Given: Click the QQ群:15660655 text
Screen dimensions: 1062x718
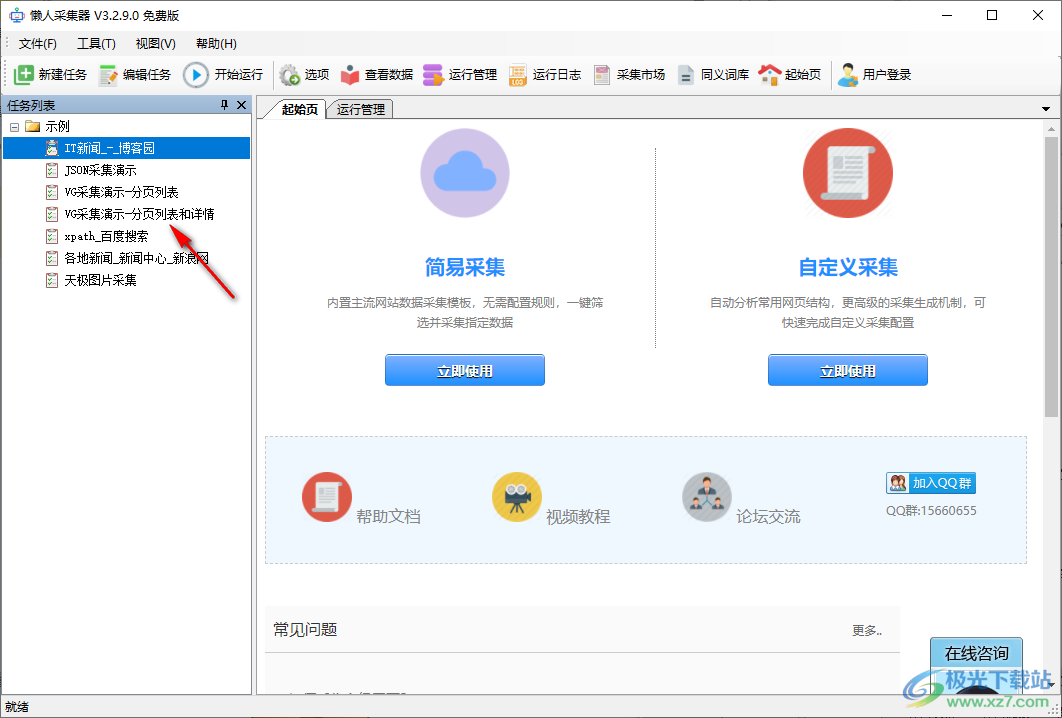Looking at the screenshot, I should pos(931,511).
